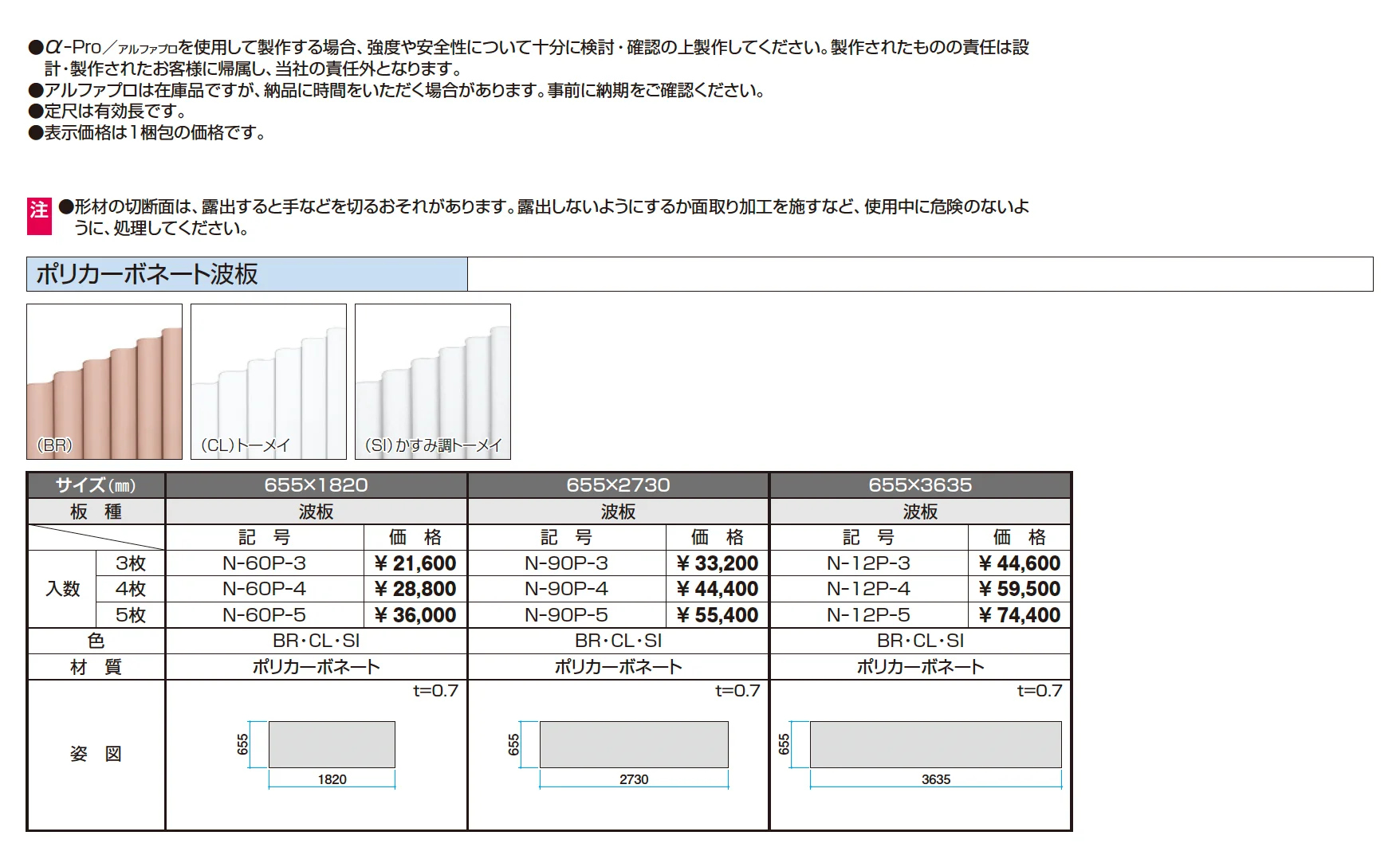Click the 4枚 quantity cell
1400x859 pixels.
[x=131, y=589]
